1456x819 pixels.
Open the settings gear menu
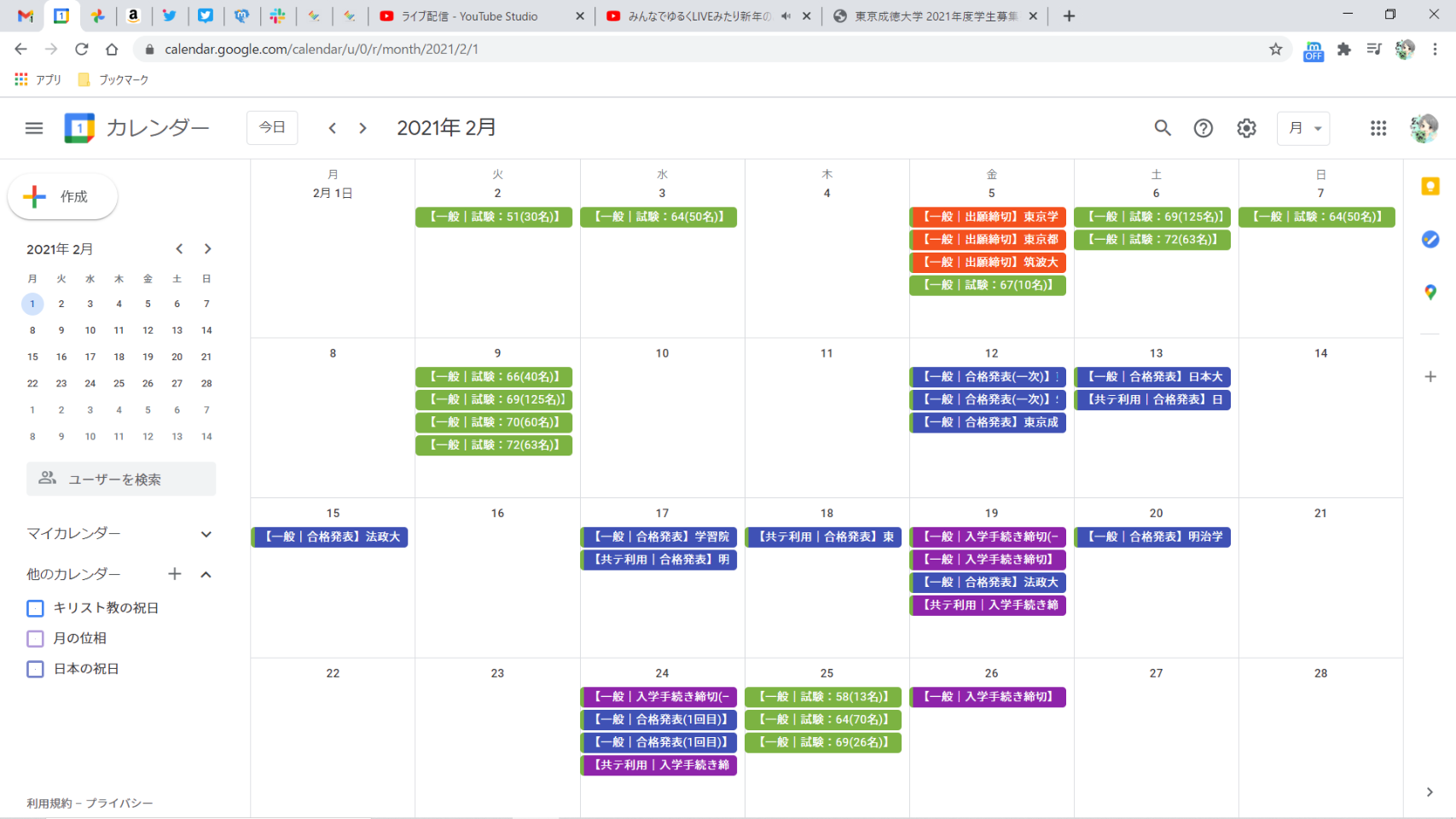(x=1246, y=128)
